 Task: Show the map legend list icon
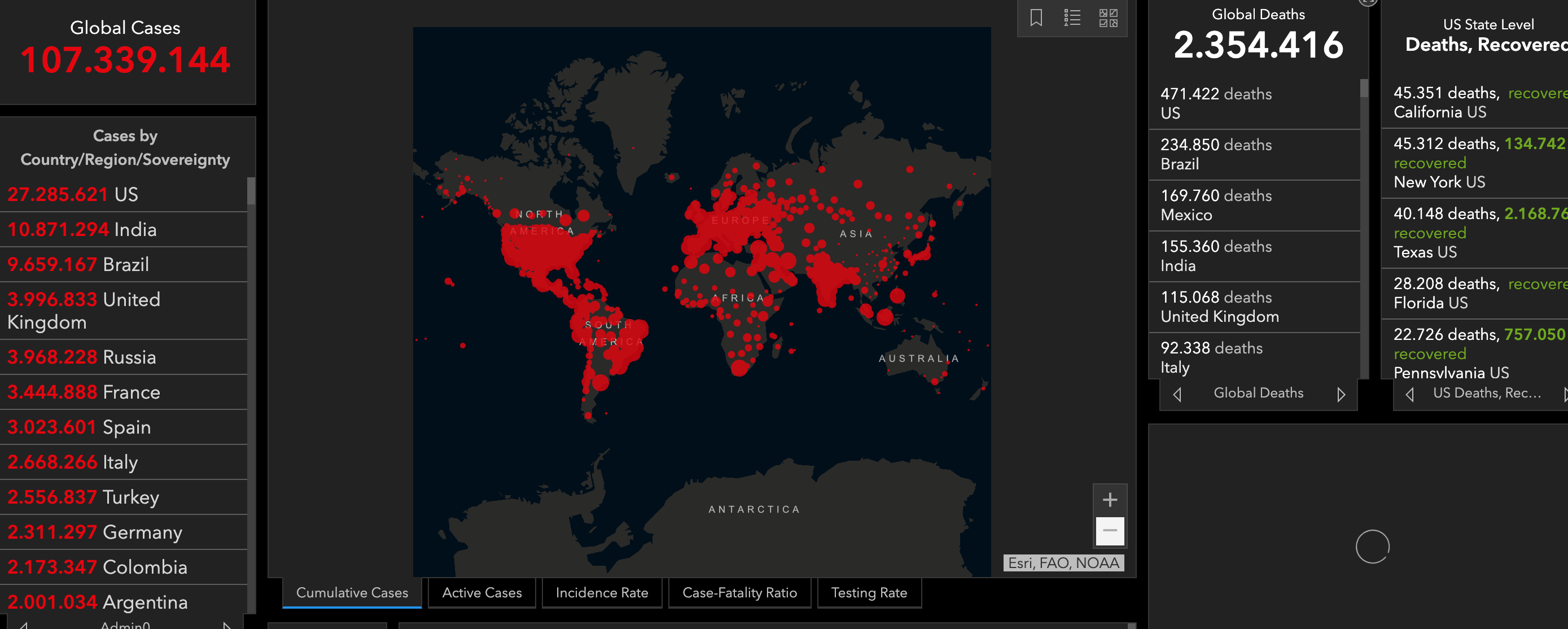click(1072, 18)
